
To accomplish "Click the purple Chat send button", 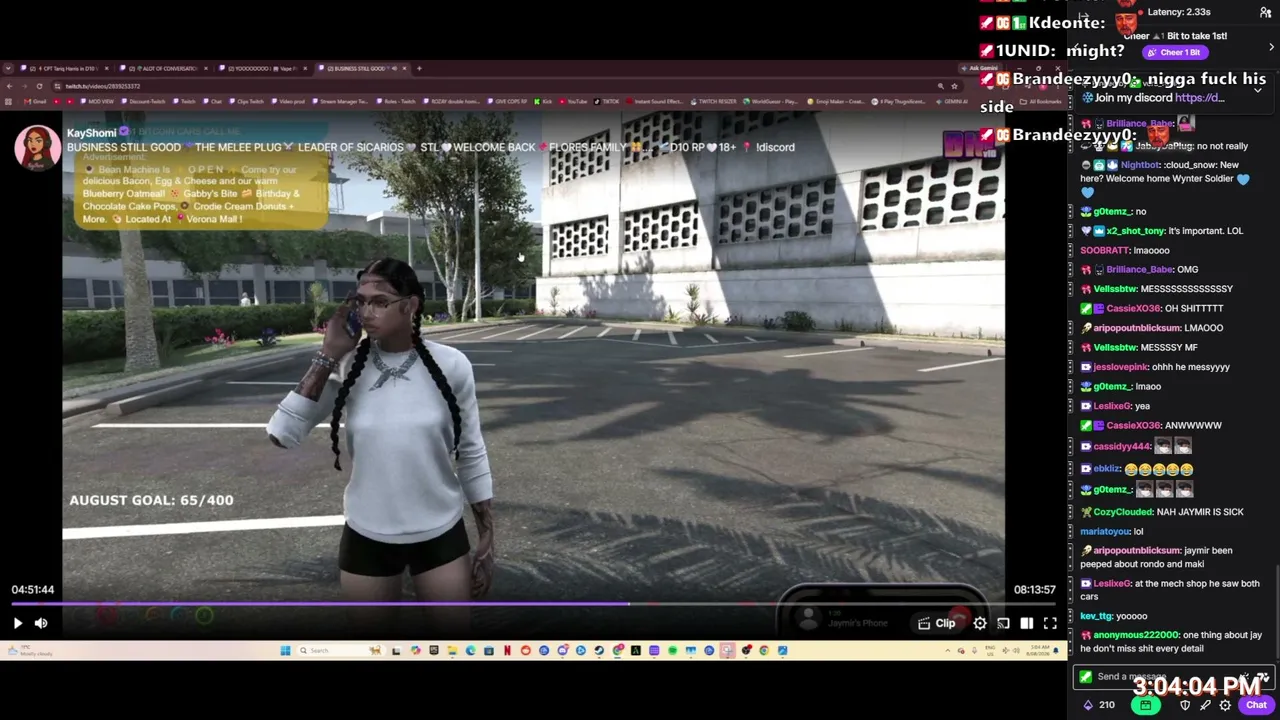I will 1256,705.
